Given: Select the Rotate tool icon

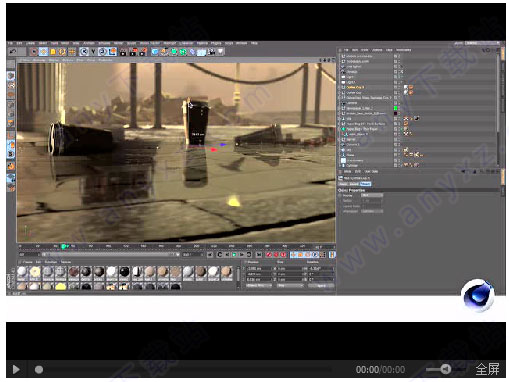Looking at the screenshot, I should 62,52.
